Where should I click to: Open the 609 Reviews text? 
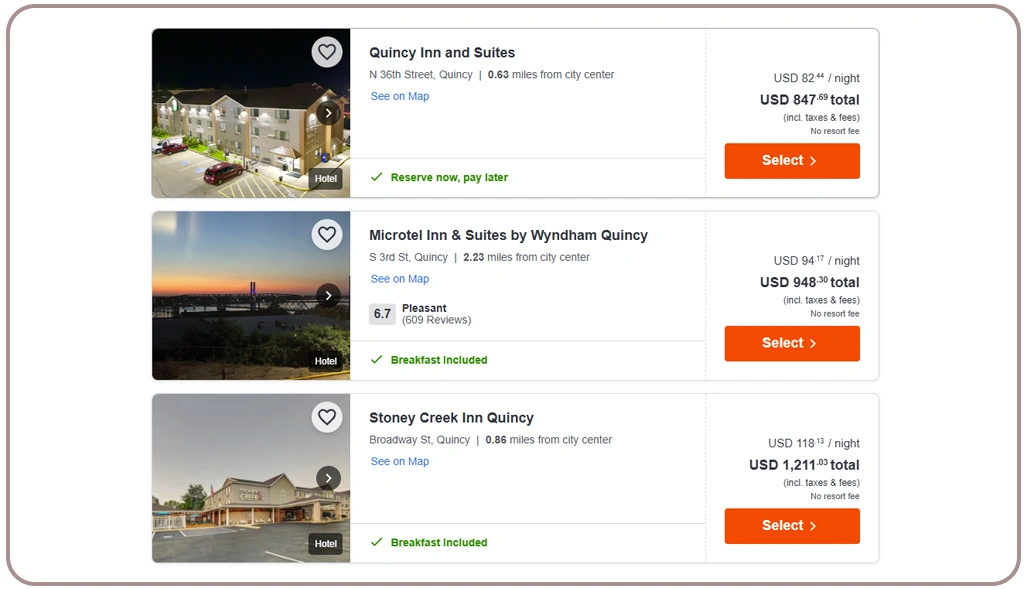pyautogui.click(x=436, y=320)
